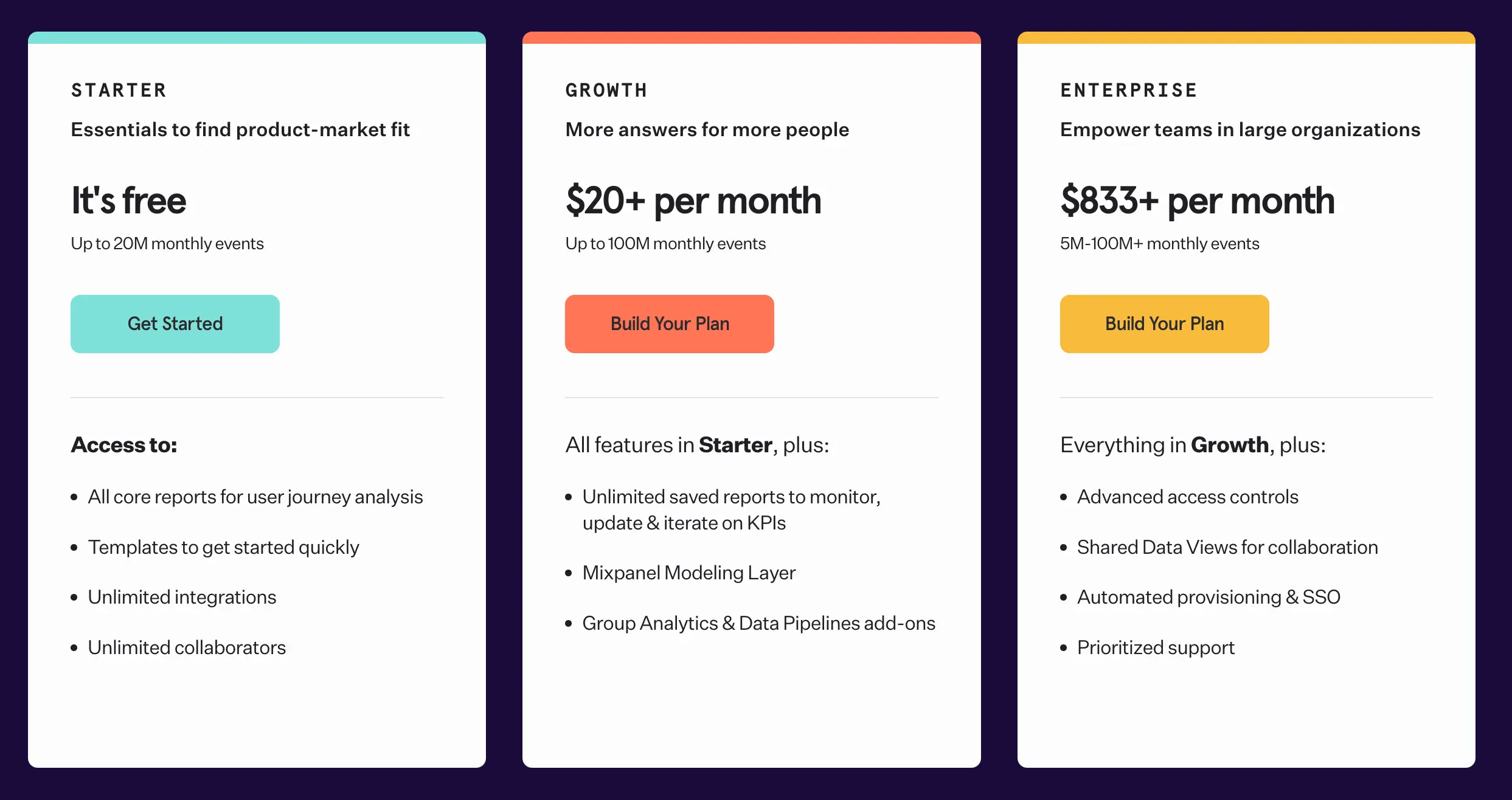Click the STARTER plan heading
The width and height of the screenshot is (1512, 800).
click(x=119, y=91)
